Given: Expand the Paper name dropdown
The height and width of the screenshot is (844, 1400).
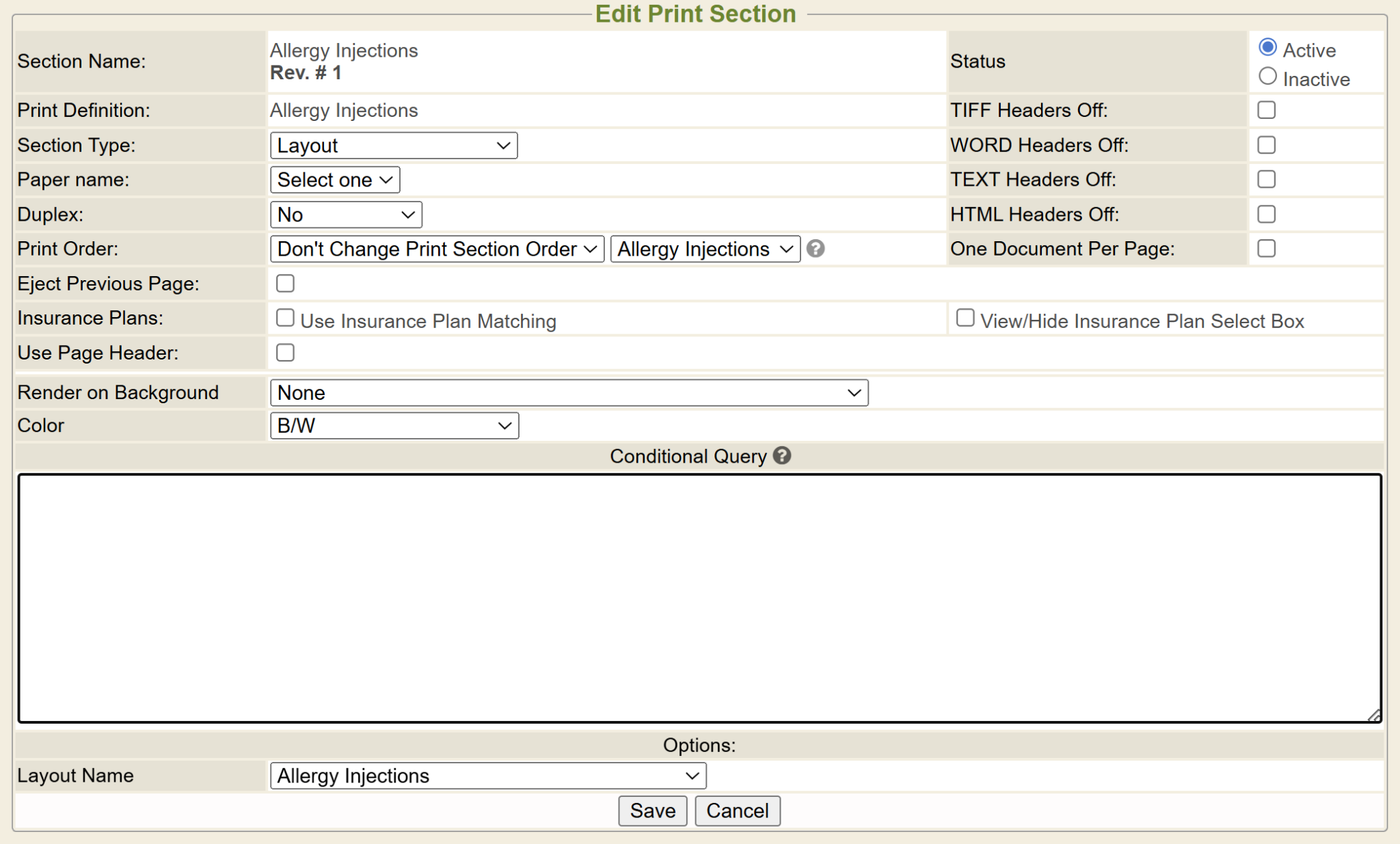Looking at the screenshot, I should (x=335, y=180).
